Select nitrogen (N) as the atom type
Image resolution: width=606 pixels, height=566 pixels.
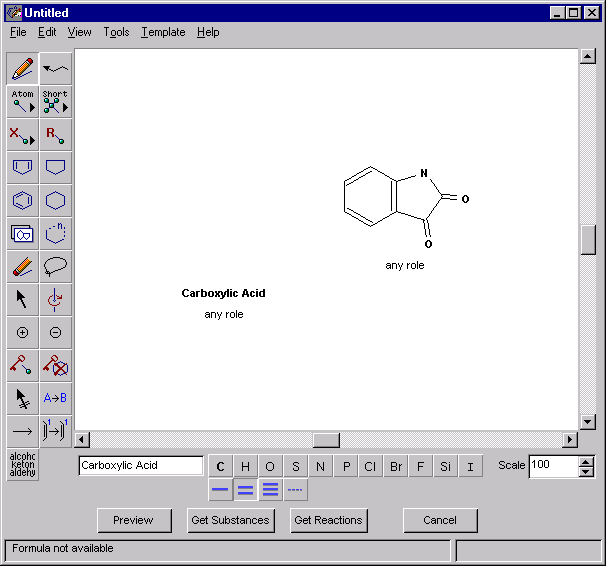(x=320, y=466)
